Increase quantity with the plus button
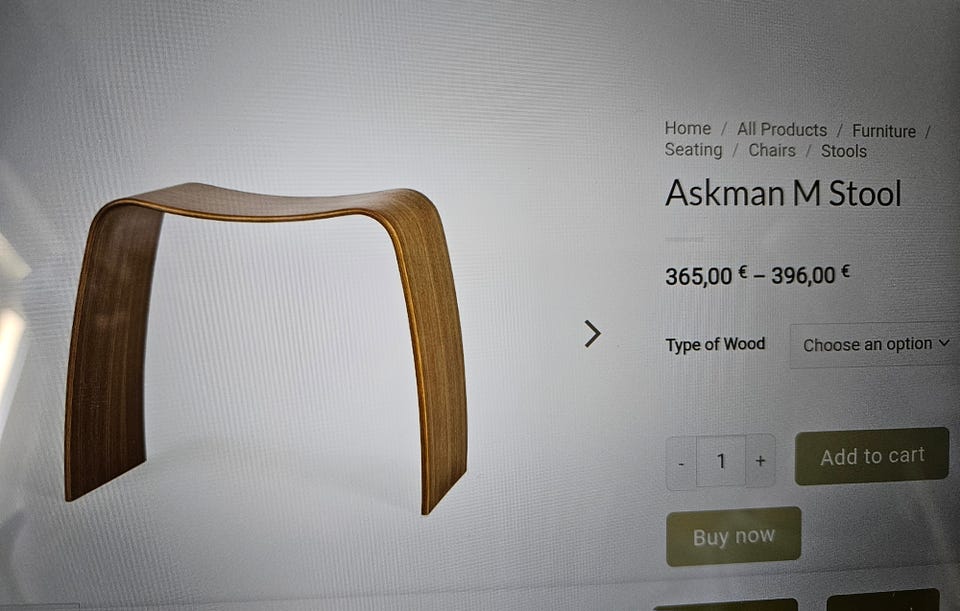This screenshot has width=960, height=611. click(x=760, y=460)
